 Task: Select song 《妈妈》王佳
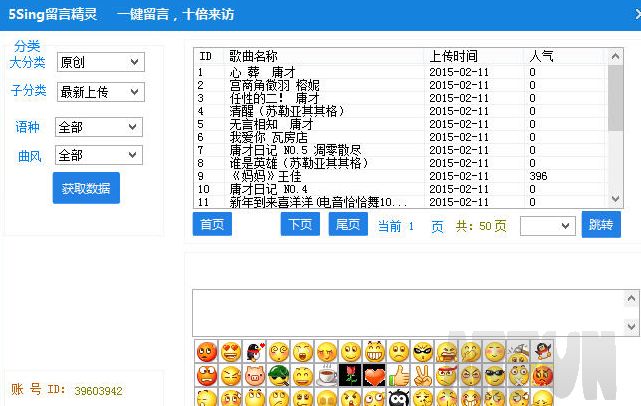pyautogui.click(x=400, y=176)
